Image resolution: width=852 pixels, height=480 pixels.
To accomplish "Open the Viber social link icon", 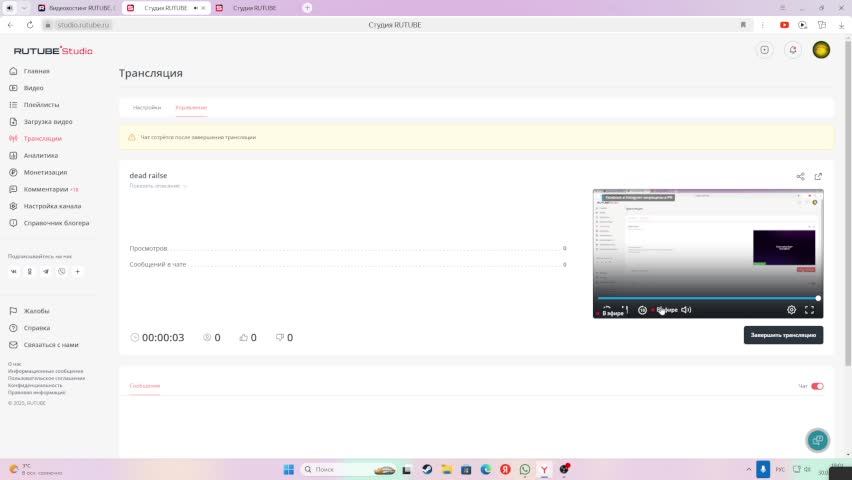I will (x=61, y=271).
